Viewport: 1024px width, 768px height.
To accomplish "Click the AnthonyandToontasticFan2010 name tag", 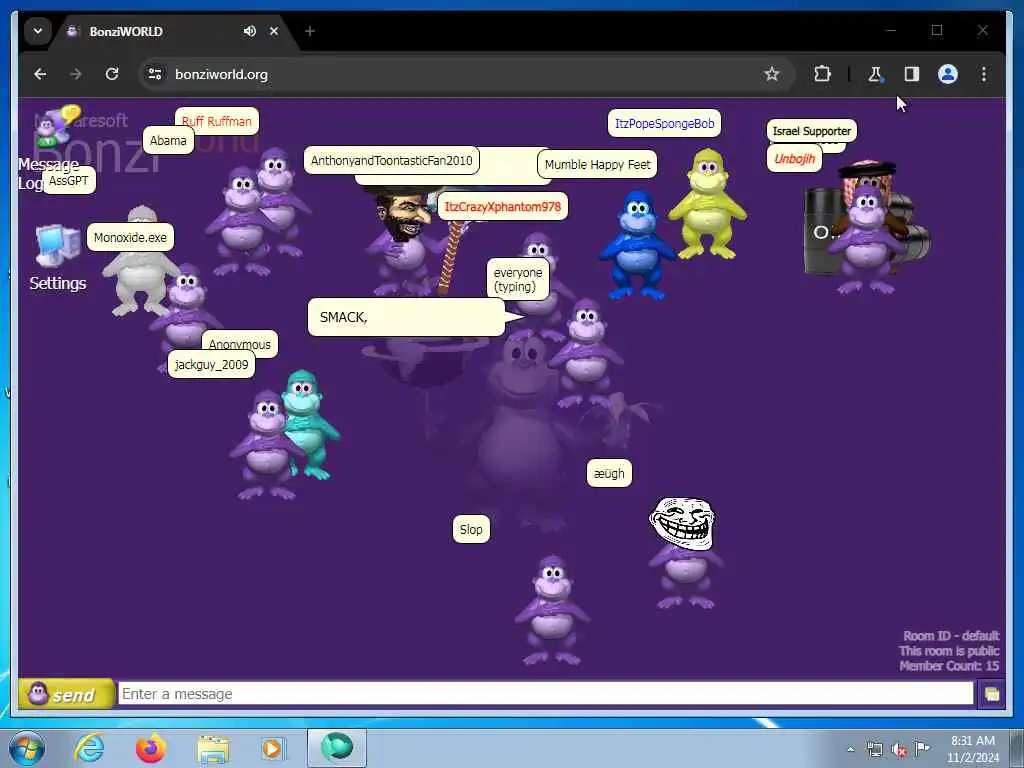I will point(391,160).
